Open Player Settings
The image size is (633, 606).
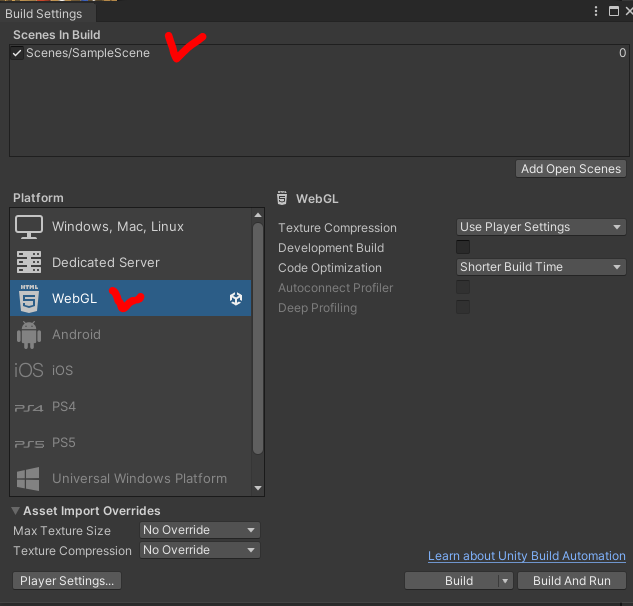coord(67,581)
